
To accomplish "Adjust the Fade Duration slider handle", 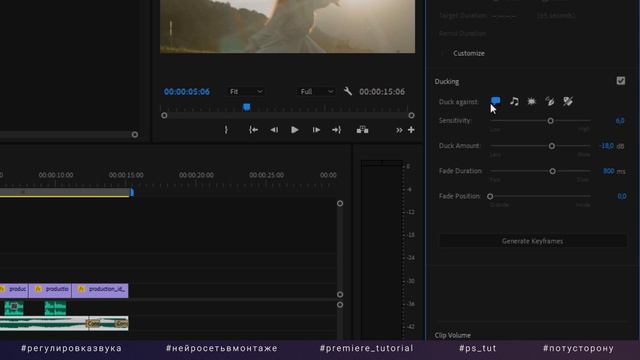I will [552, 171].
